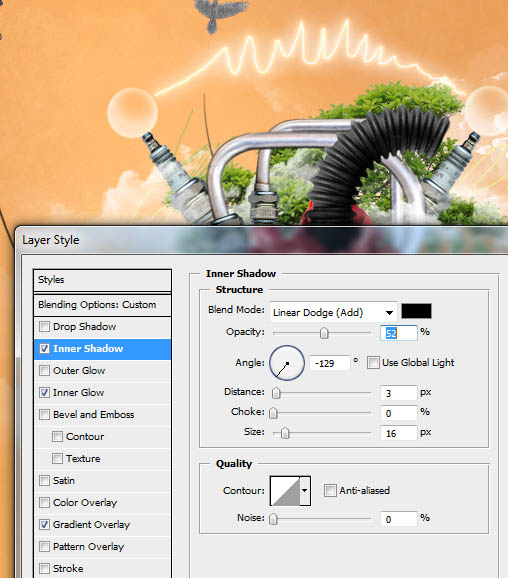Enable the Stroke checkbox
The width and height of the screenshot is (508, 578).
[x=45, y=569]
